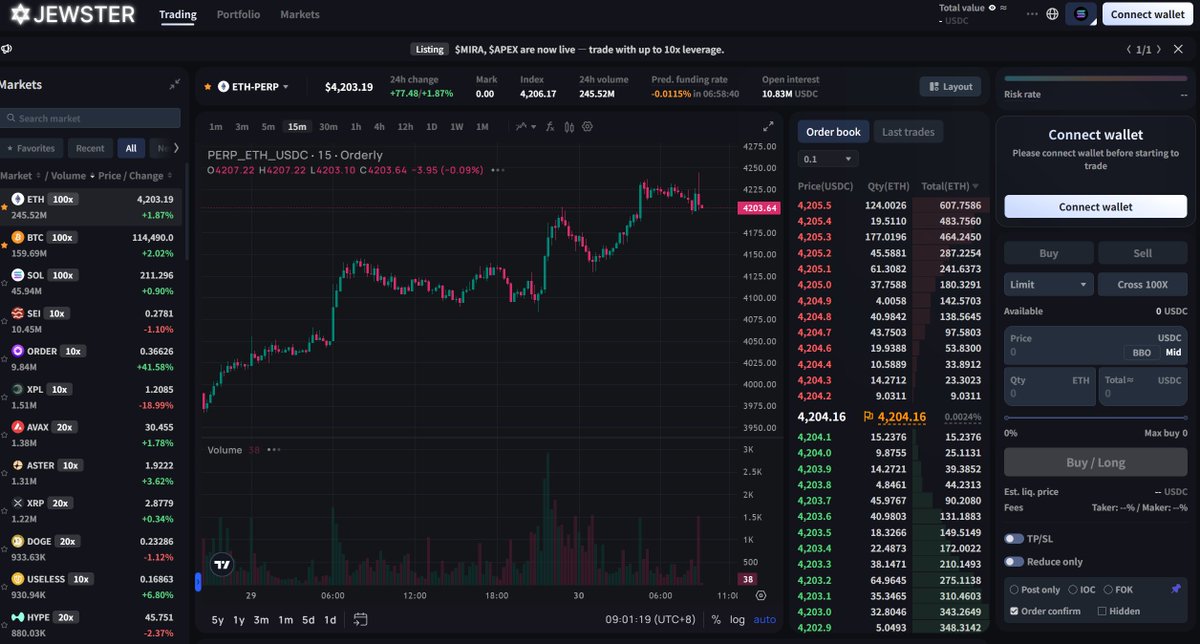Open the order book 0.1 precision dropdown
Screen dimensions: 1200x644
(828, 159)
